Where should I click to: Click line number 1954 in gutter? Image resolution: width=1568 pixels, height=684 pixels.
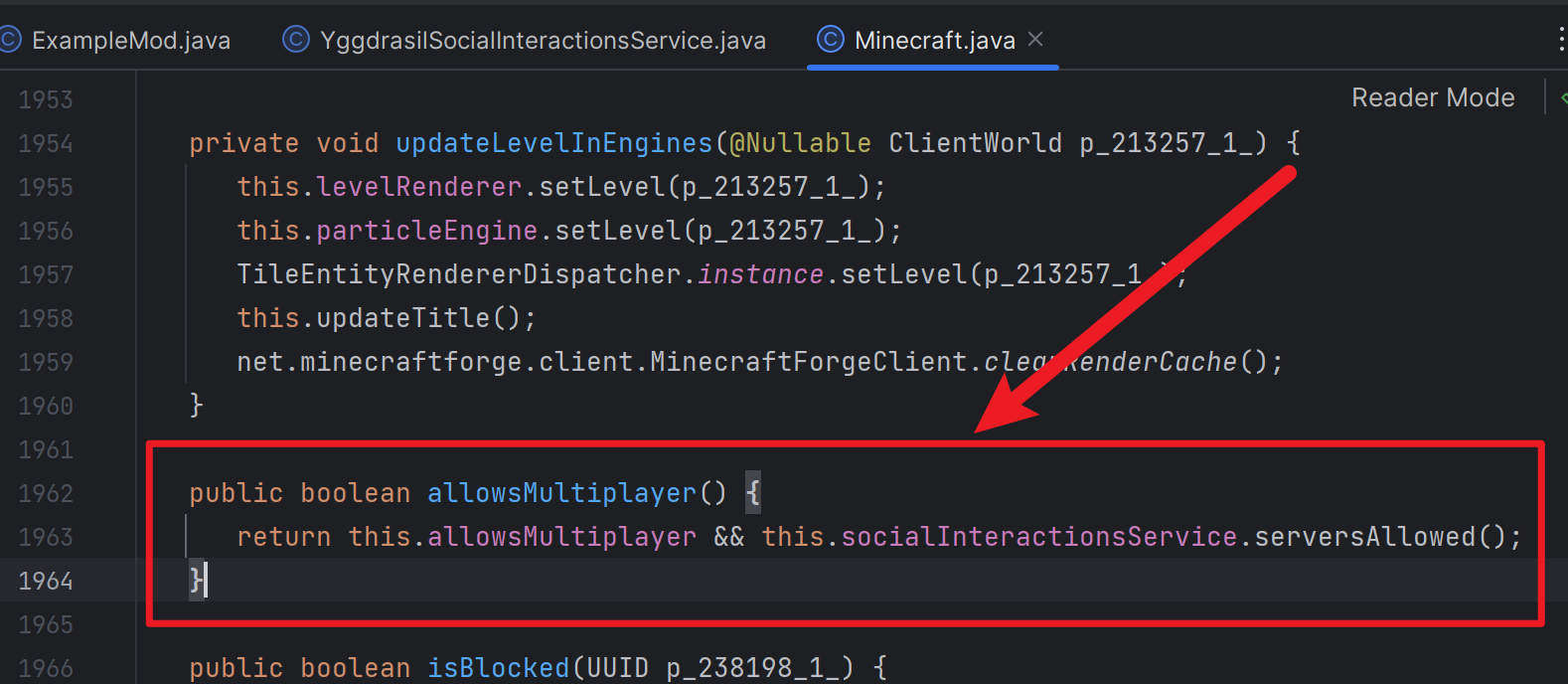click(46, 143)
